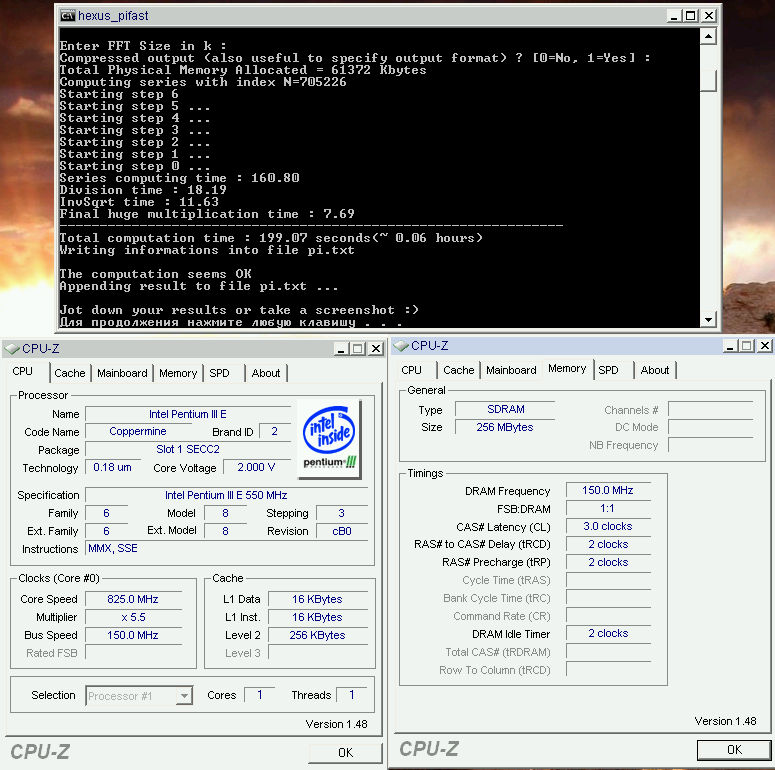Click OK in the left CPU-Z window
Viewport: 775px width, 770px height.
coord(345,753)
